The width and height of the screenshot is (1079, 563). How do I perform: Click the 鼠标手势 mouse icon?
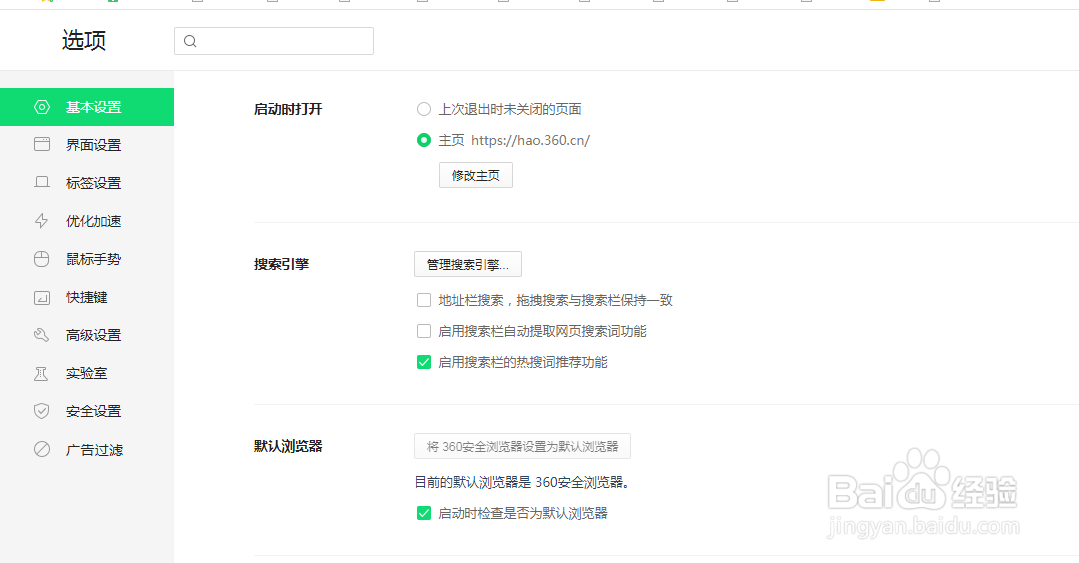42,259
